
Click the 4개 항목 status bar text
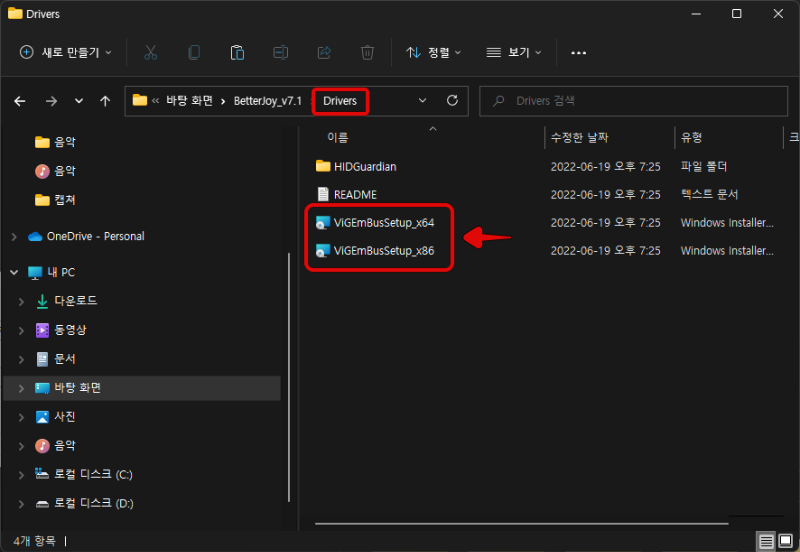click(x=35, y=541)
